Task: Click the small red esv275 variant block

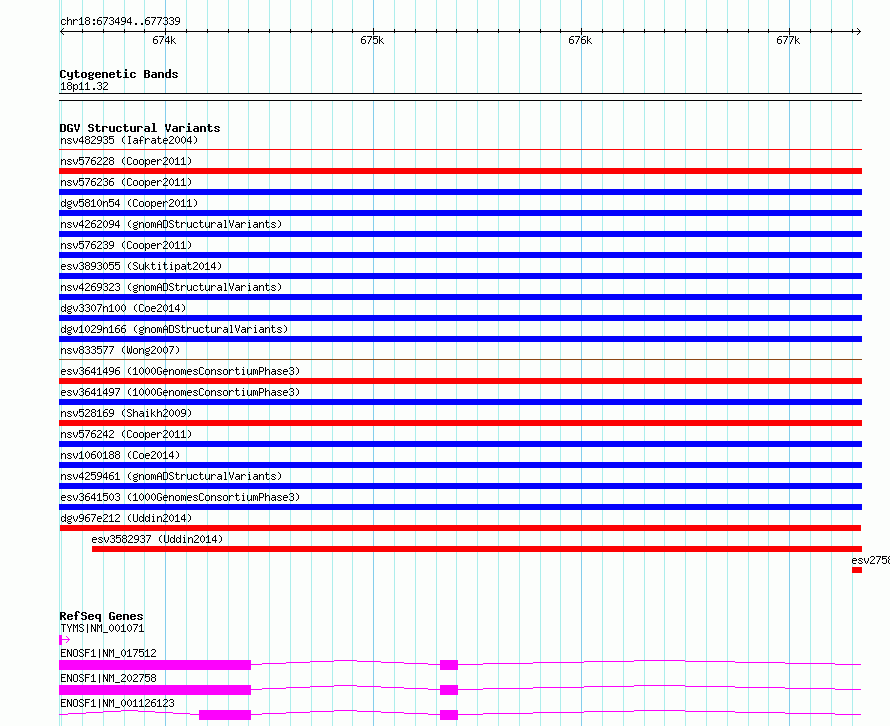Action: pos(857,570)
